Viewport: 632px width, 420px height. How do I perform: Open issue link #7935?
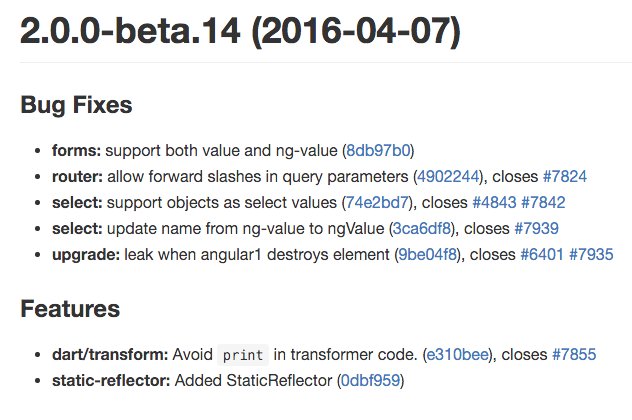click(x=591, y=254)
